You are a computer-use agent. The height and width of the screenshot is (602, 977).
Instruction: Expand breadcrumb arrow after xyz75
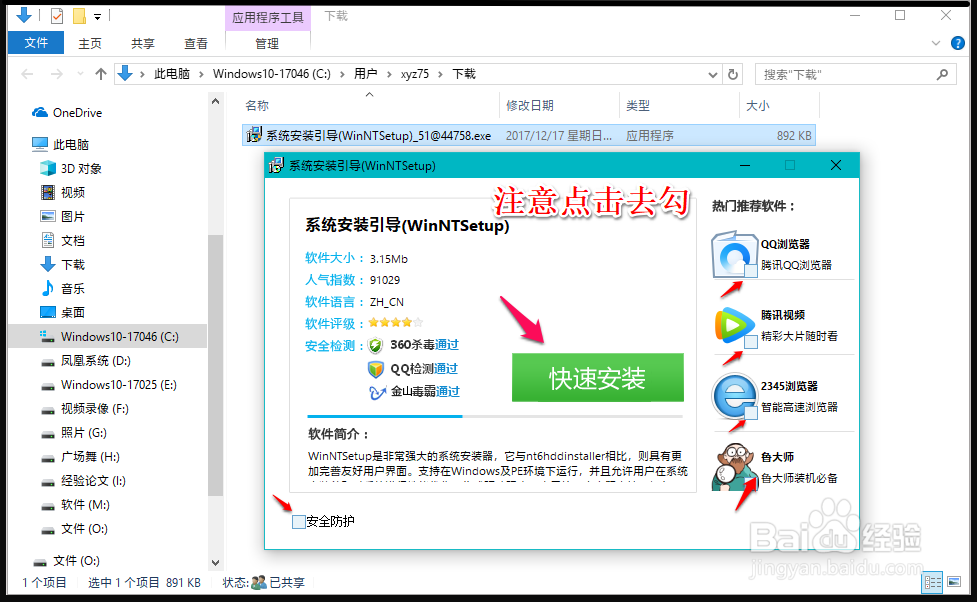(x=441, y=75)
